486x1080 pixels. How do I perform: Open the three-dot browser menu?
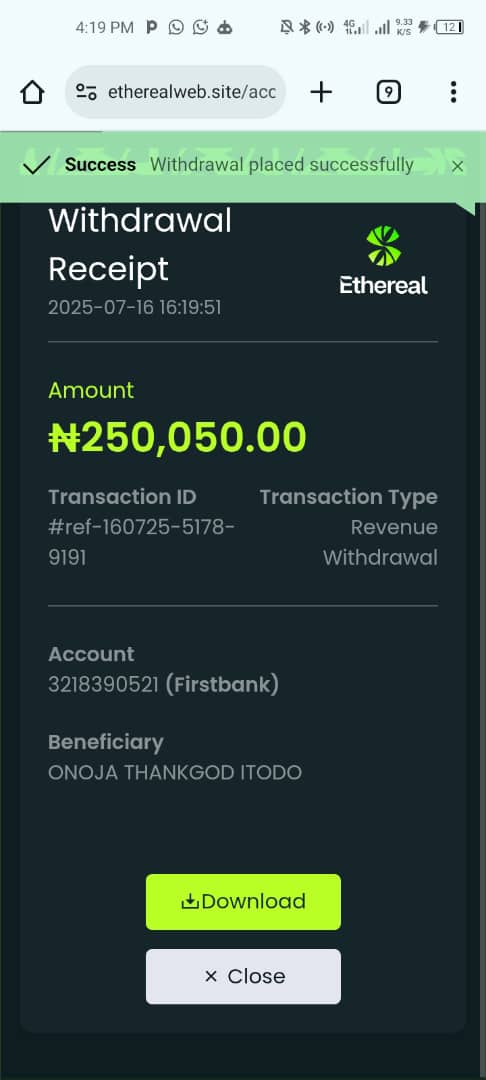click(x=453, y=92)
